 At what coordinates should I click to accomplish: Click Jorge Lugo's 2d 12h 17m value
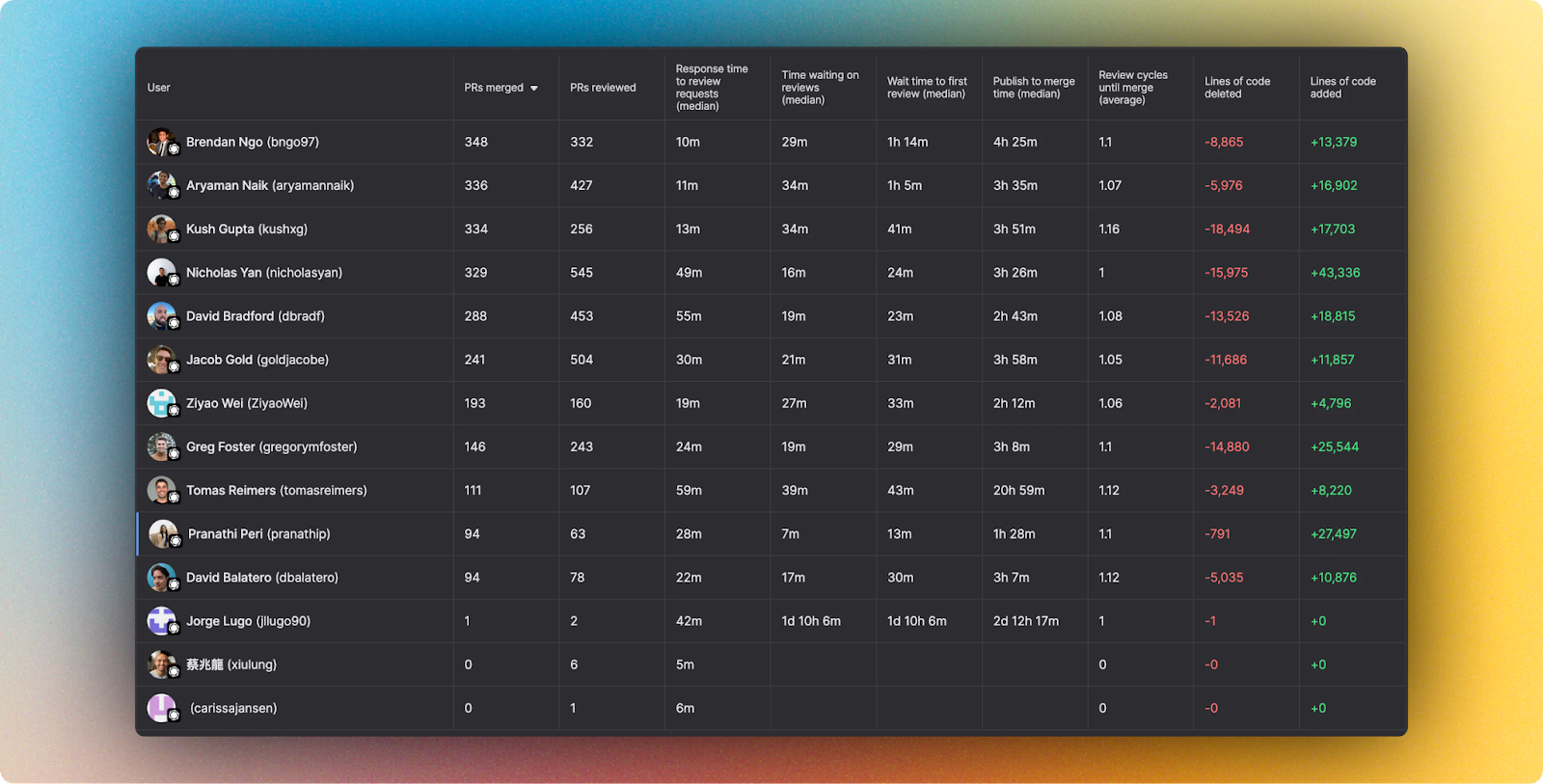1026,621
